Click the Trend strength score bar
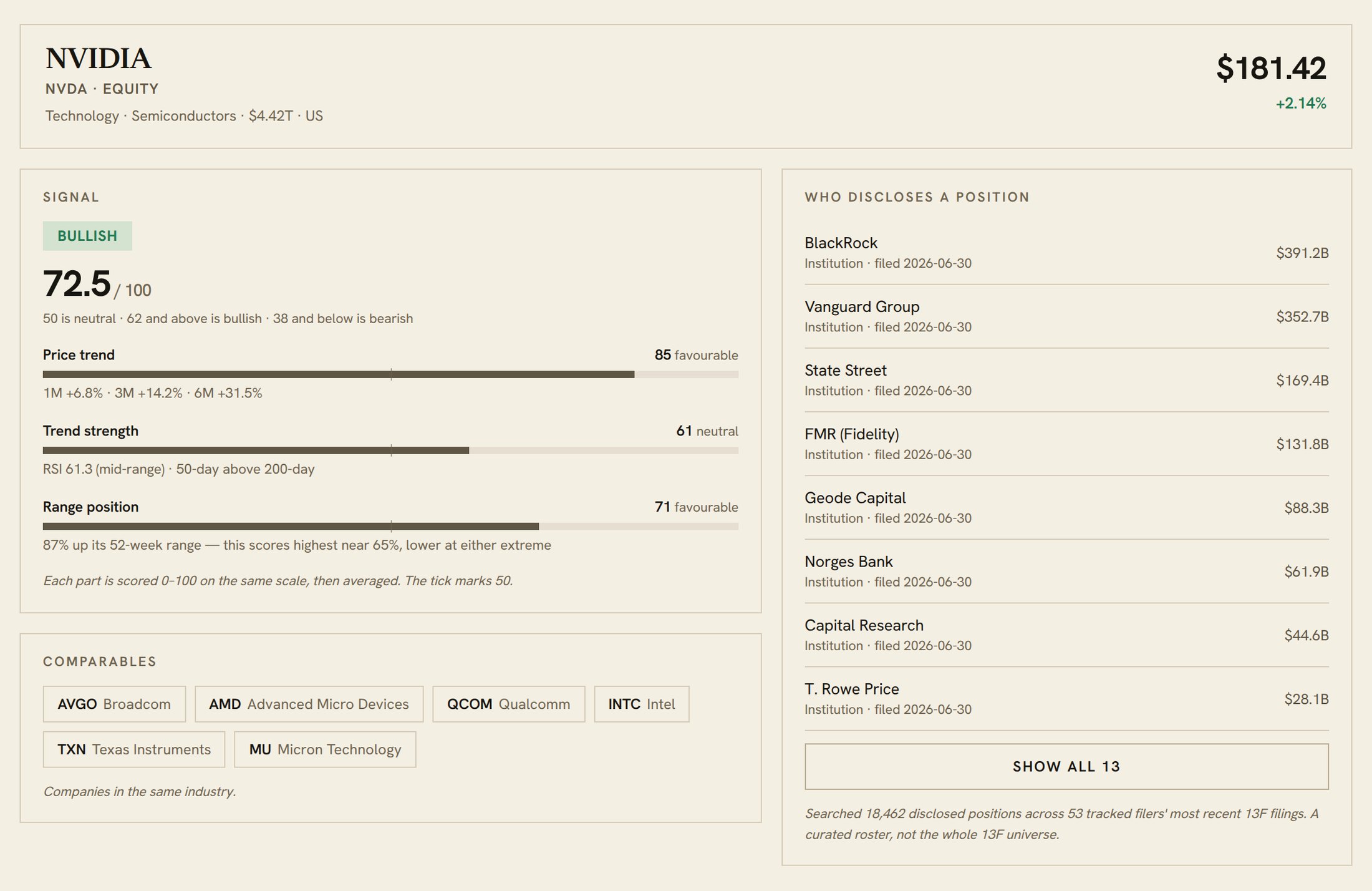This screenshot has width=1372, height=891. 390,450
